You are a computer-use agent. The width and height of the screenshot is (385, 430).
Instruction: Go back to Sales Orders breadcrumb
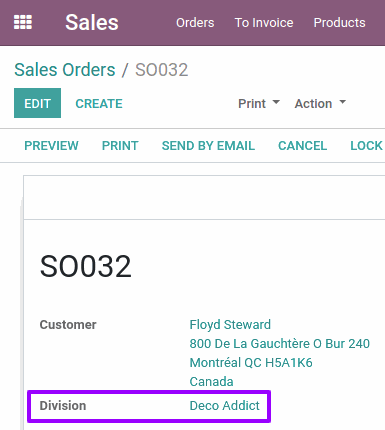65,70
